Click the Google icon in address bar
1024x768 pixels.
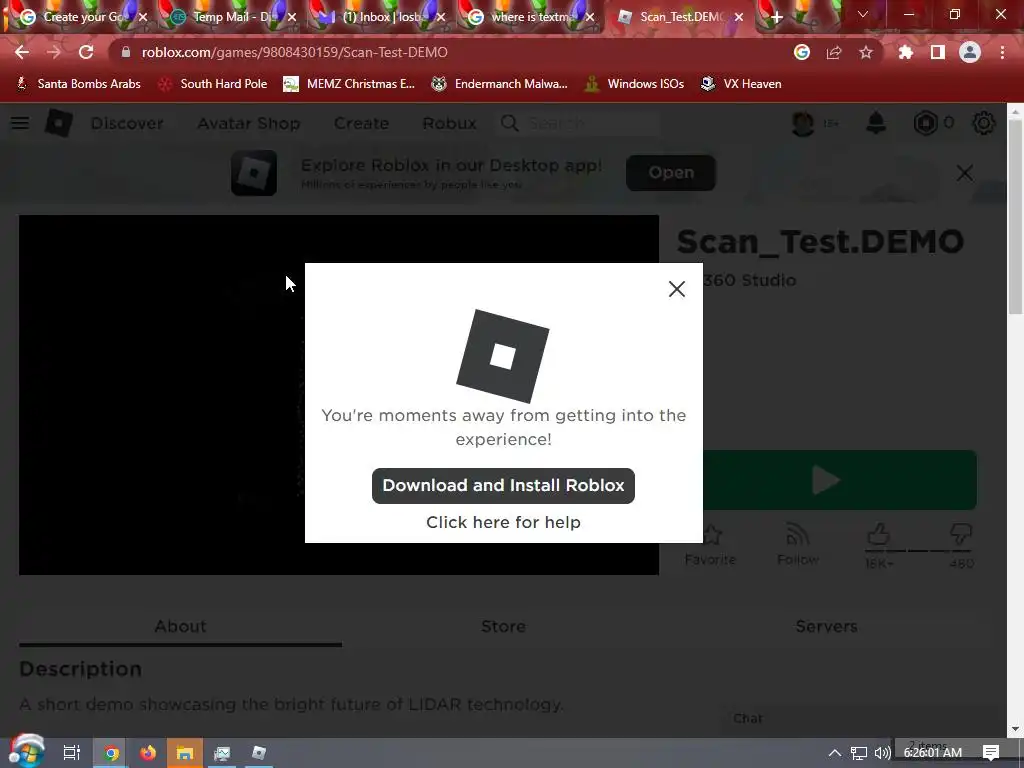(801, 52)
